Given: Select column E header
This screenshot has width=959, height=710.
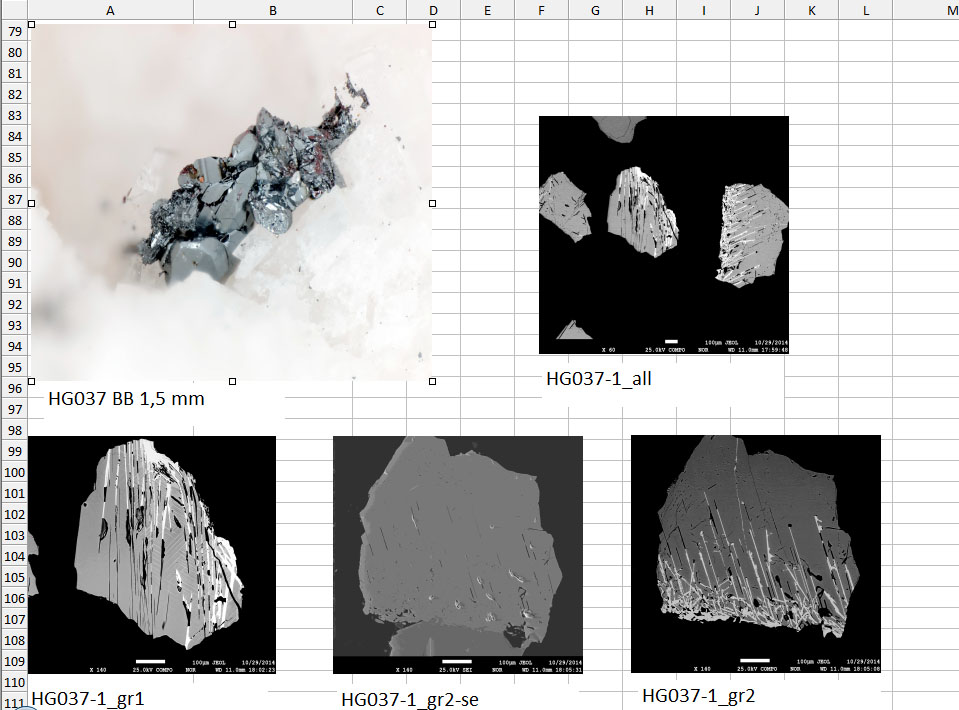Looking at the screenshot, I should (x=487, y=10).
